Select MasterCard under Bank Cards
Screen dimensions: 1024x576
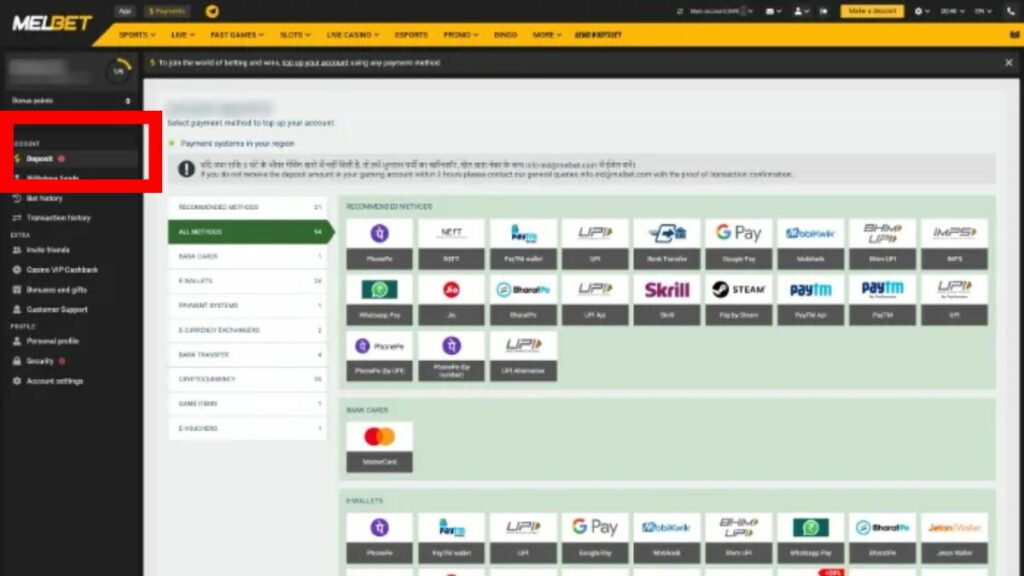click(379, 447)
